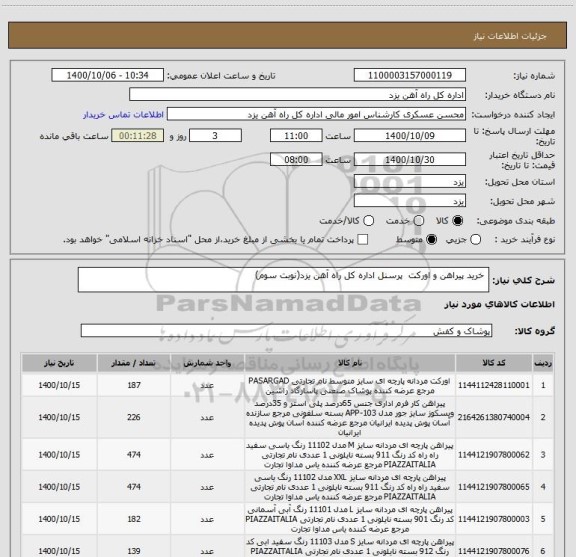Click the نام کالا column header
The height and width of the screenshot is (557, 576).
tap(350, 363)
